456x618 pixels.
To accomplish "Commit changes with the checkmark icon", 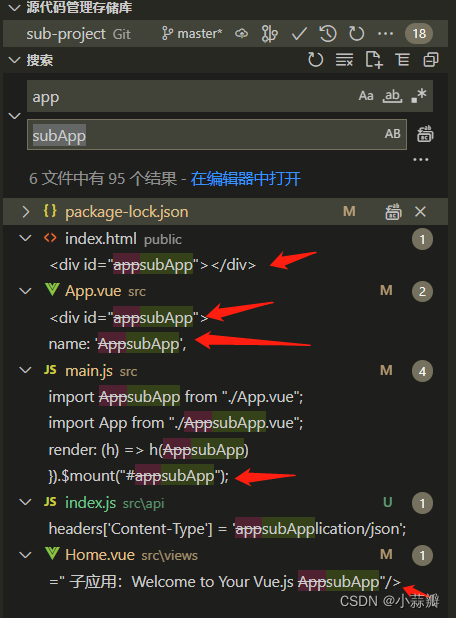I will [x=299, y=34].
